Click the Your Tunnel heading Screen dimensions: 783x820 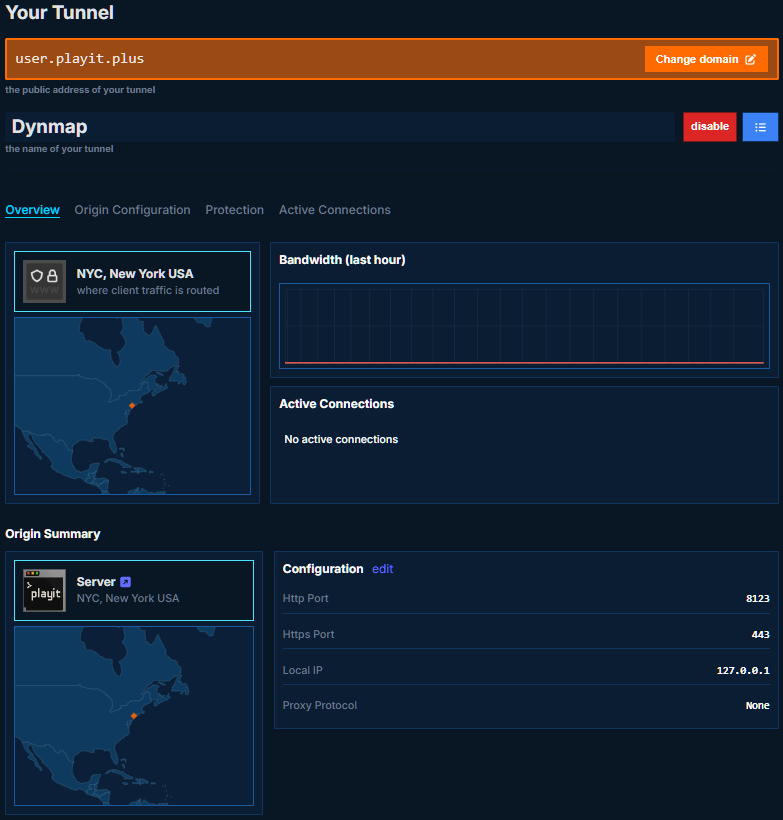point(59,13)
